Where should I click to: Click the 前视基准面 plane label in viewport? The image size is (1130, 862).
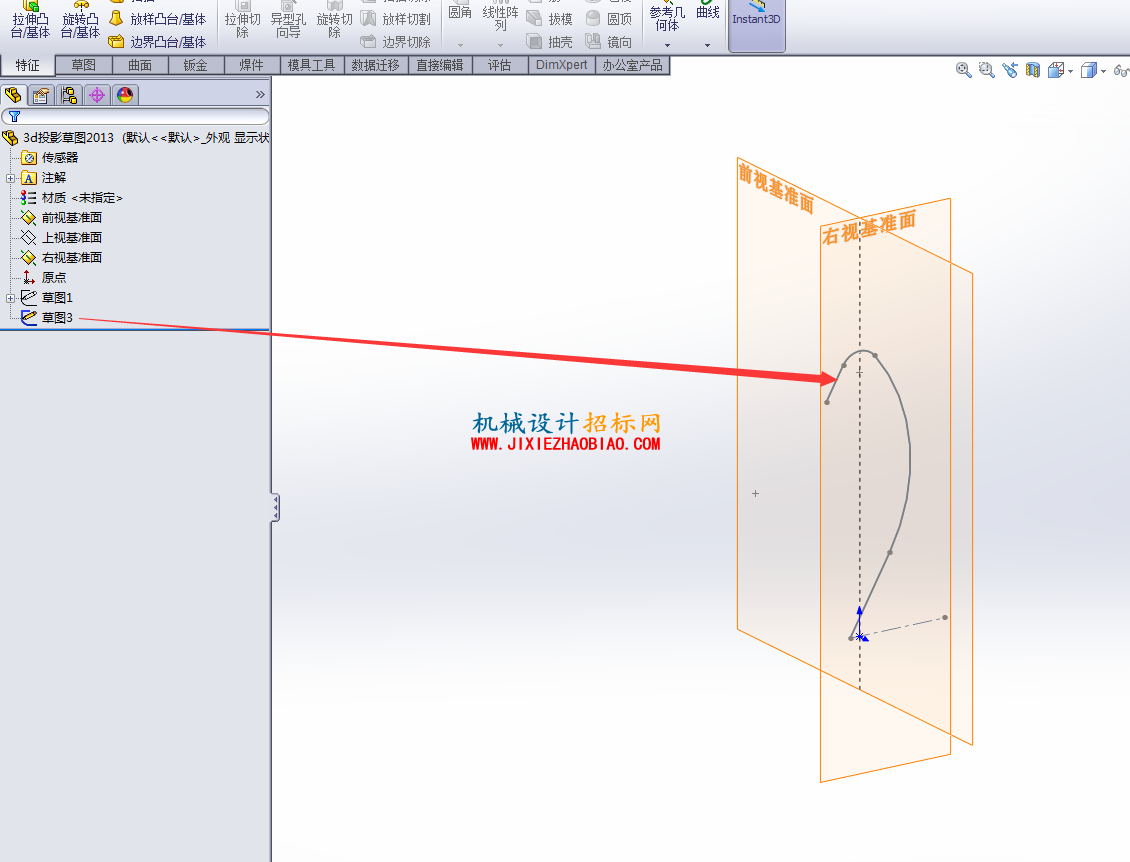776,188
